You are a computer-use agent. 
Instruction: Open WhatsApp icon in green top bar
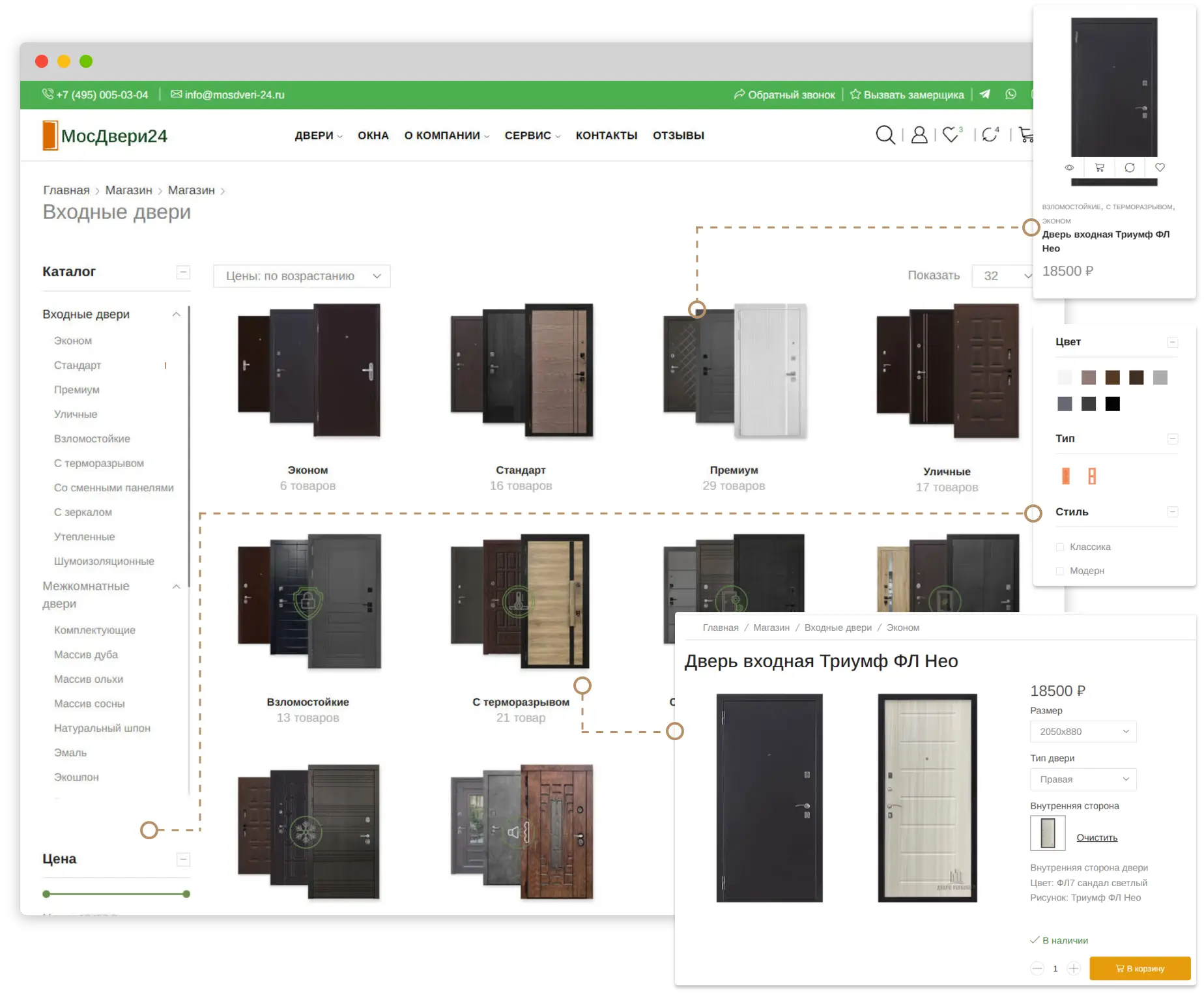pos(1010,94)
